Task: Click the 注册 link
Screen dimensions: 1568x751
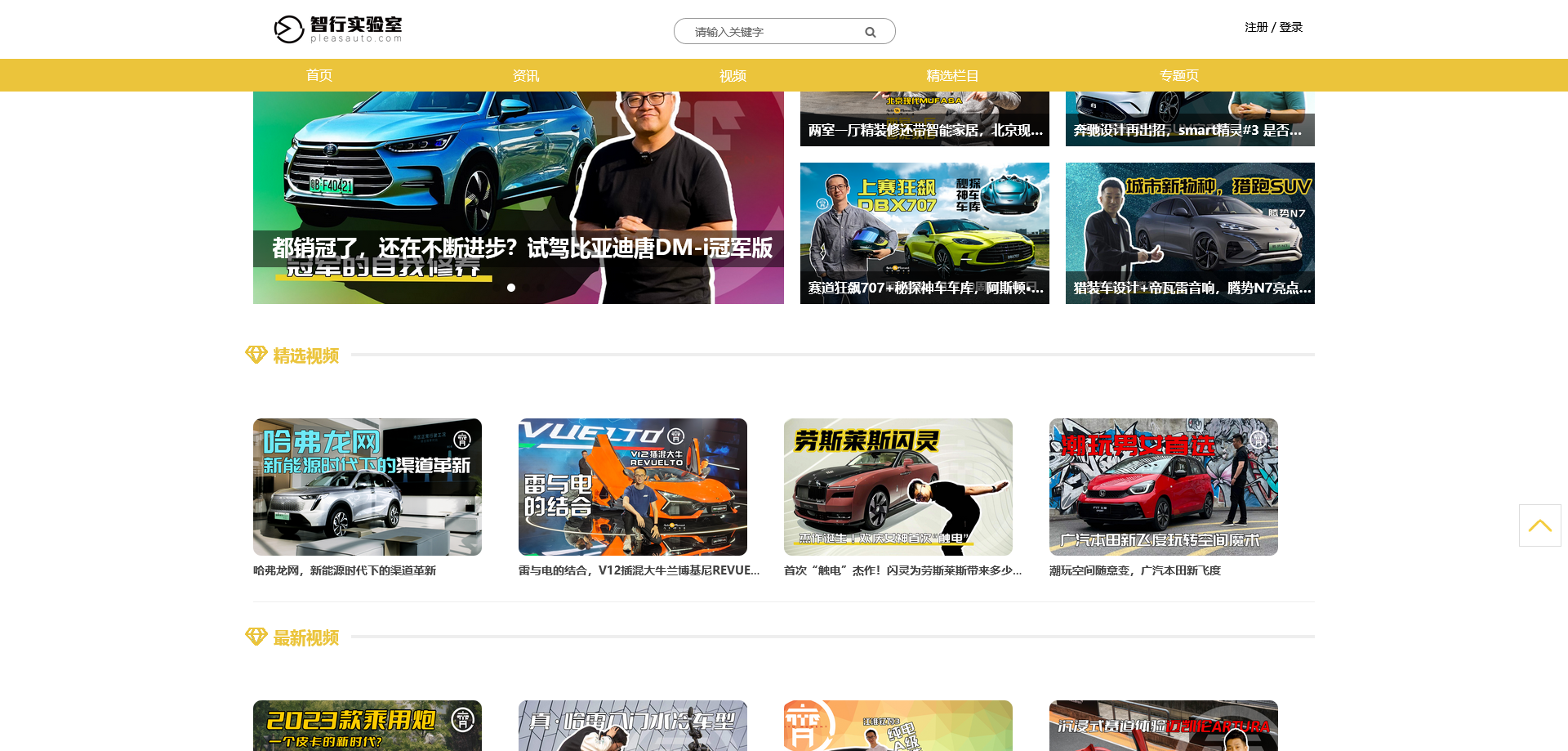Action: (x=1254, y=26)
